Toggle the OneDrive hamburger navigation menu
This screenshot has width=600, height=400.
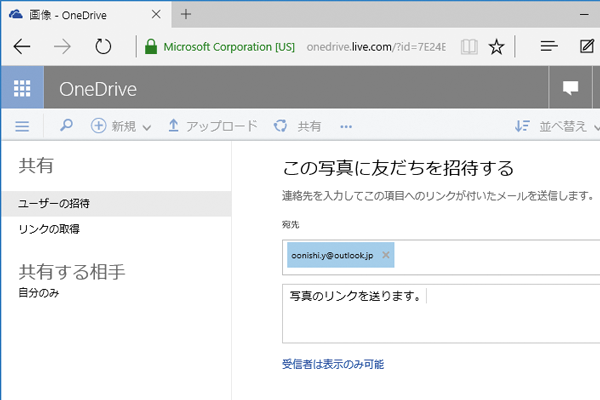point(22,126)
